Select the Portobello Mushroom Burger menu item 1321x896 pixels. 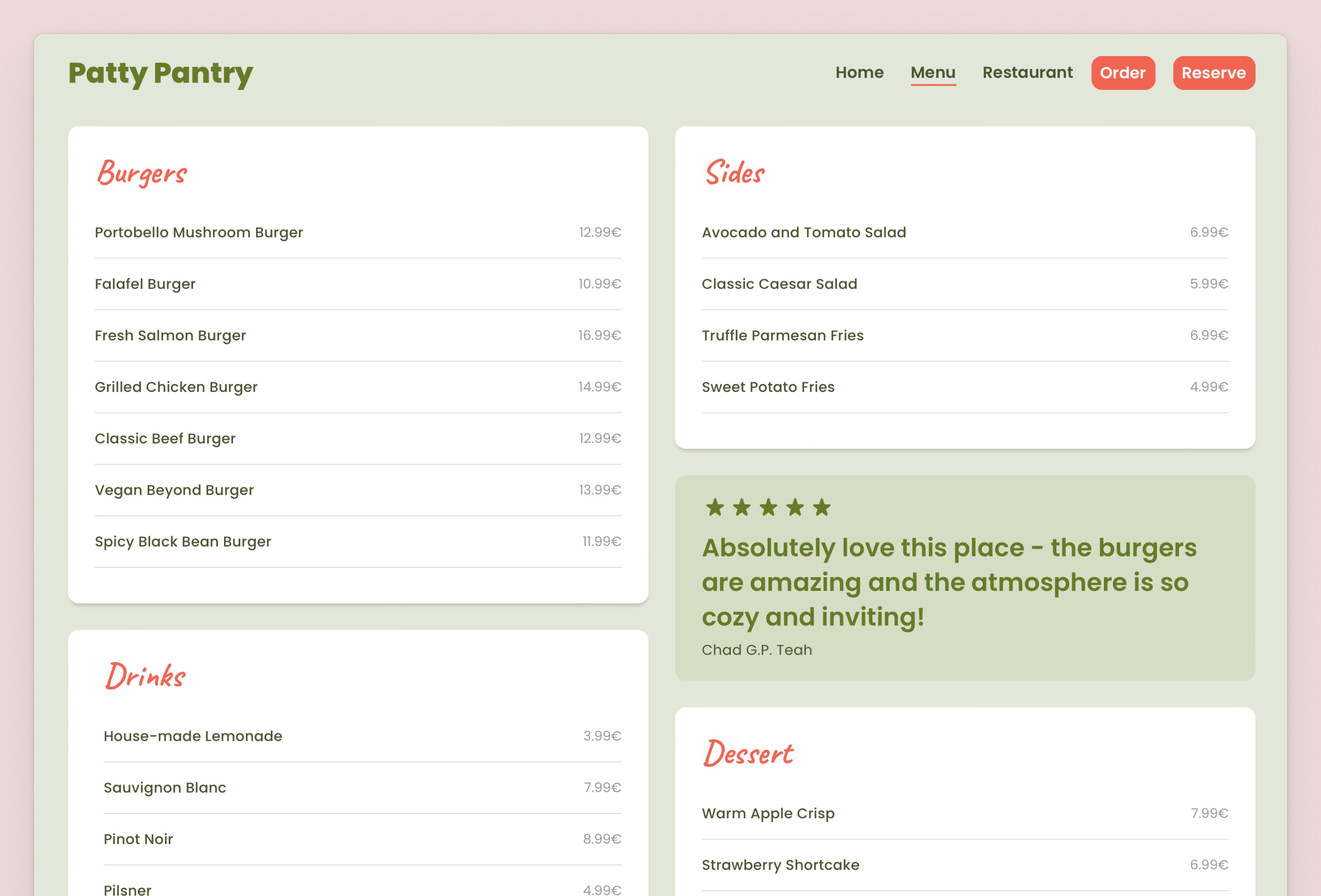(199, 232)
